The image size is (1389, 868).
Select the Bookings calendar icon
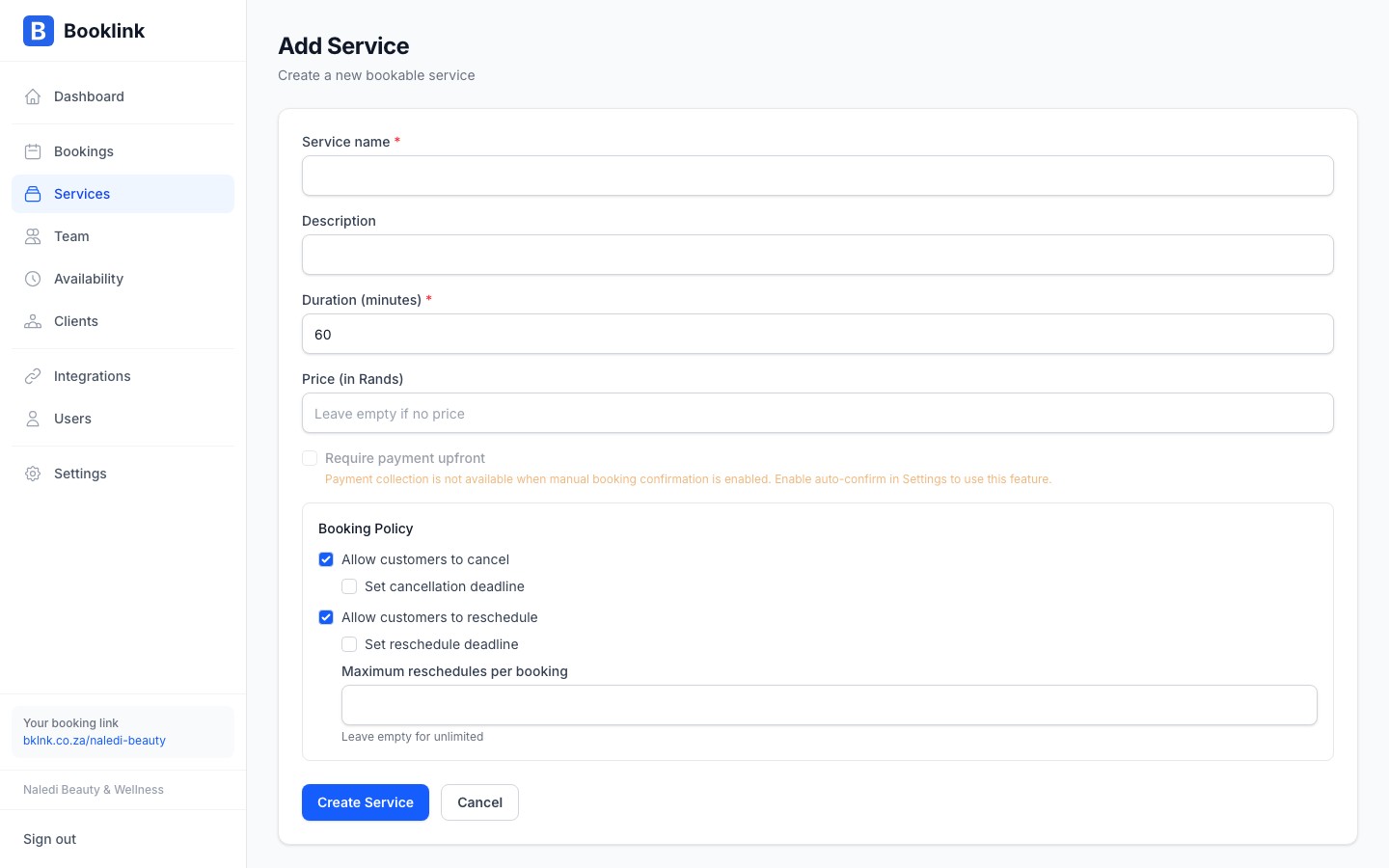click(33, 151)
